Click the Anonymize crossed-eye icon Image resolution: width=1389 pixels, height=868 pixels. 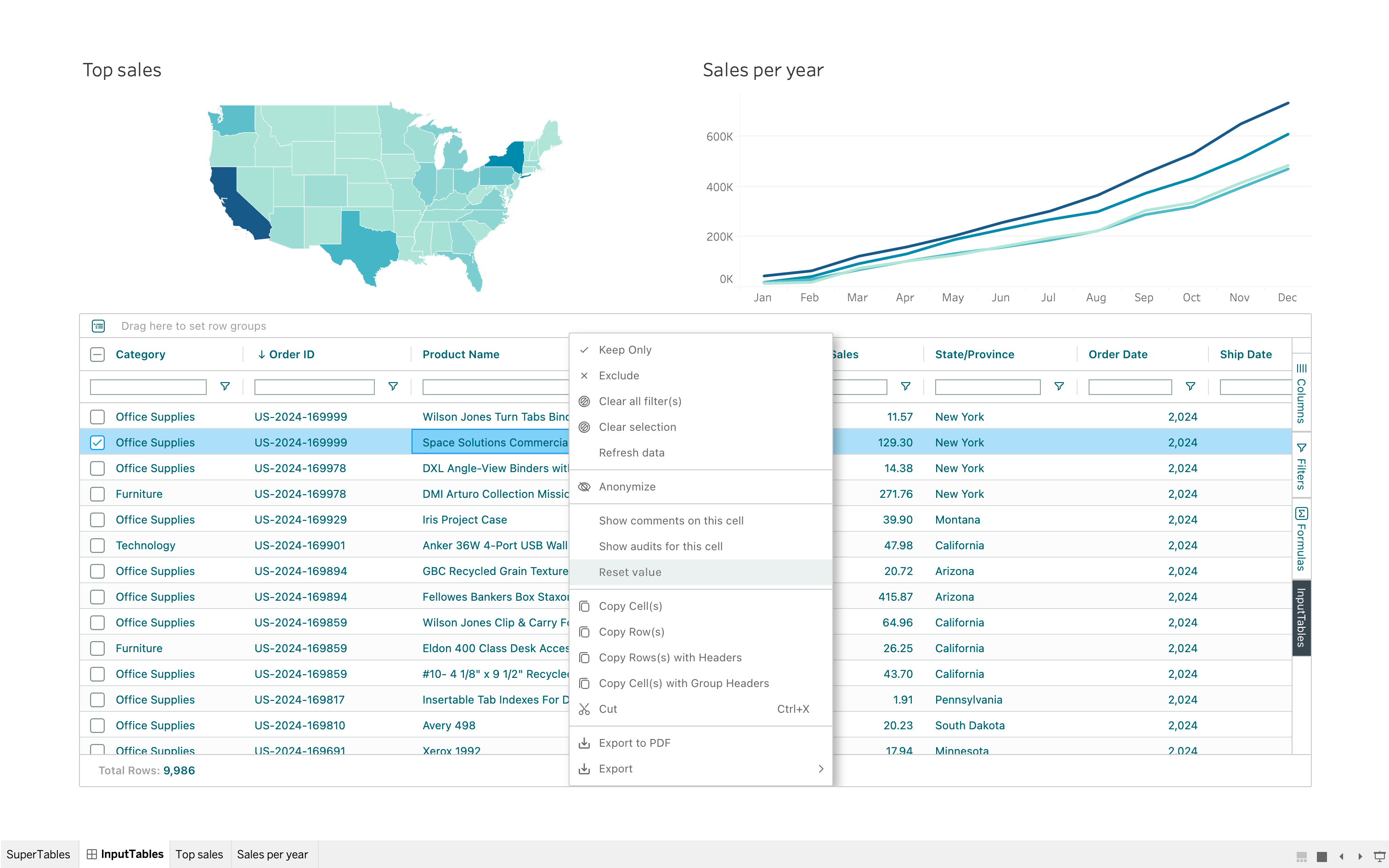584,487
